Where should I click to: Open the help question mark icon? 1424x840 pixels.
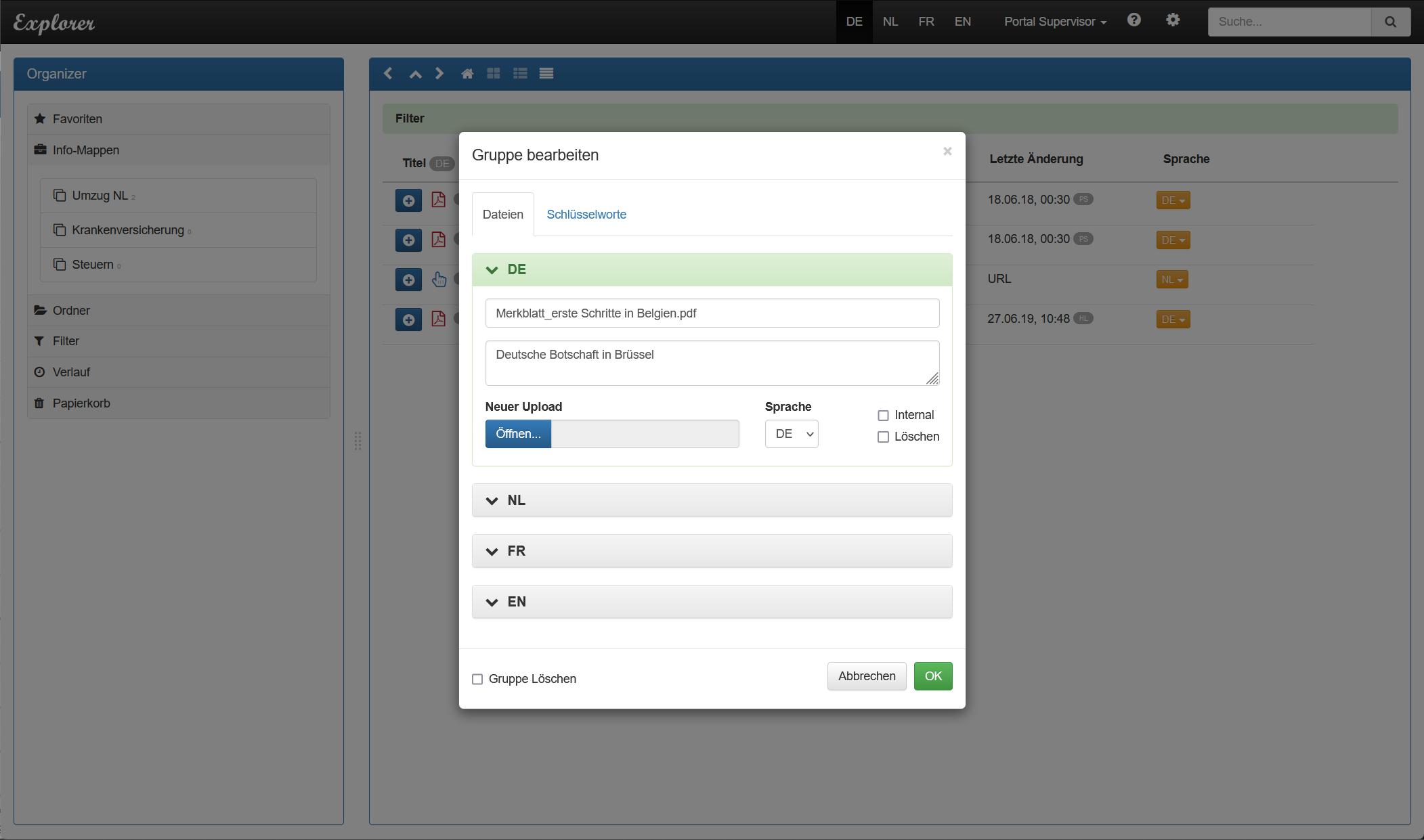pos(1134,20)
